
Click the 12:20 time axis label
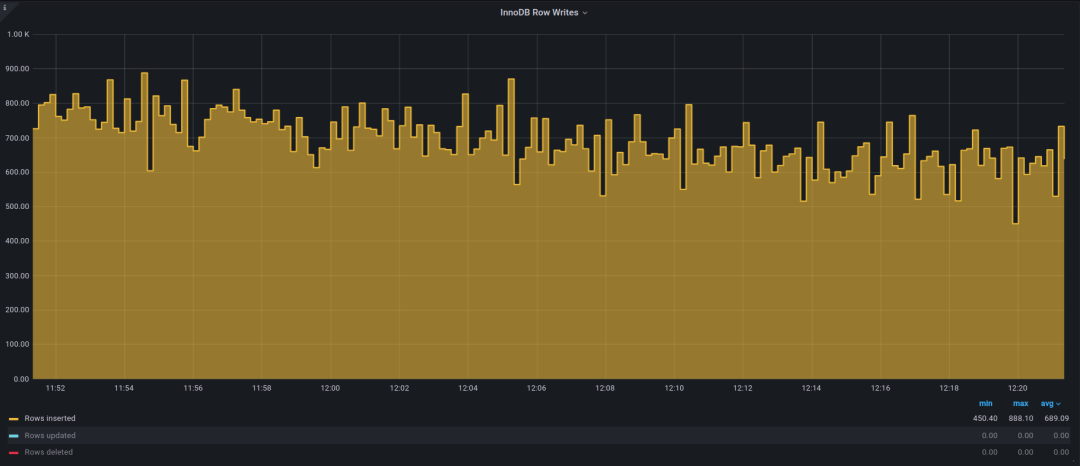1017,388
